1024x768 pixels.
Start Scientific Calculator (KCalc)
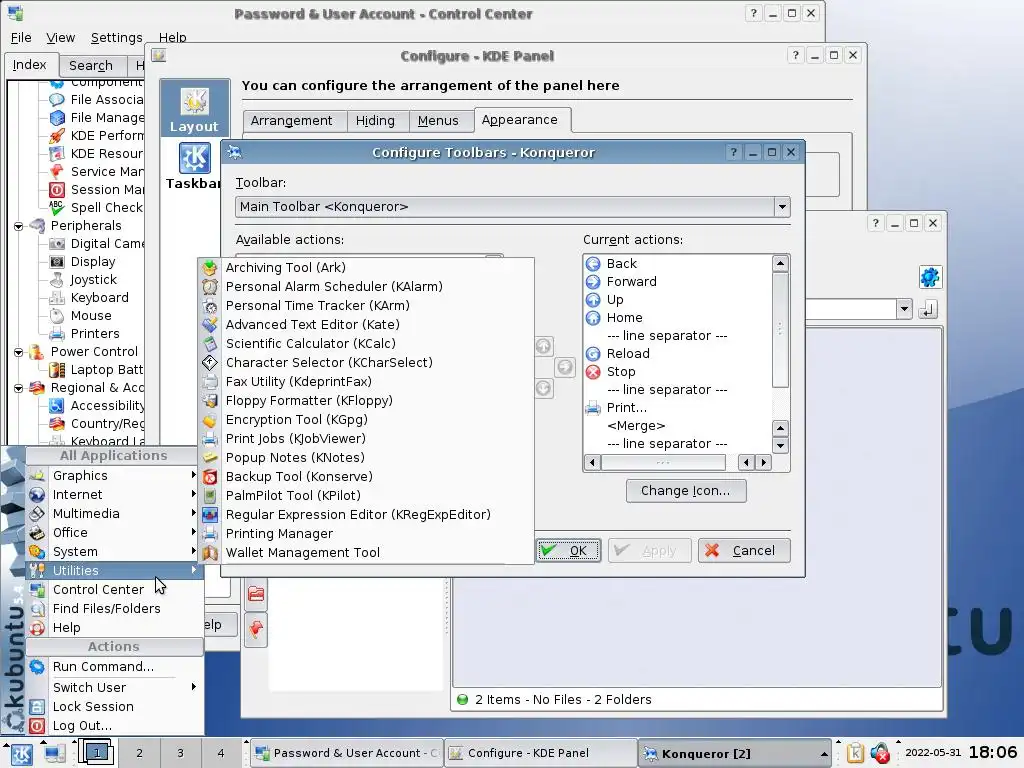pos(366,343)
